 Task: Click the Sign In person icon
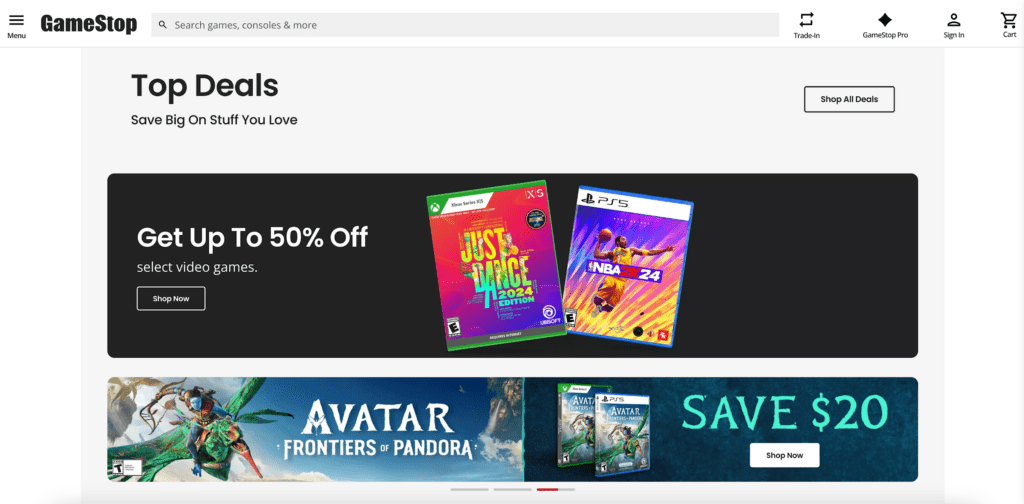pyautogui.click(x=953, y=20)
